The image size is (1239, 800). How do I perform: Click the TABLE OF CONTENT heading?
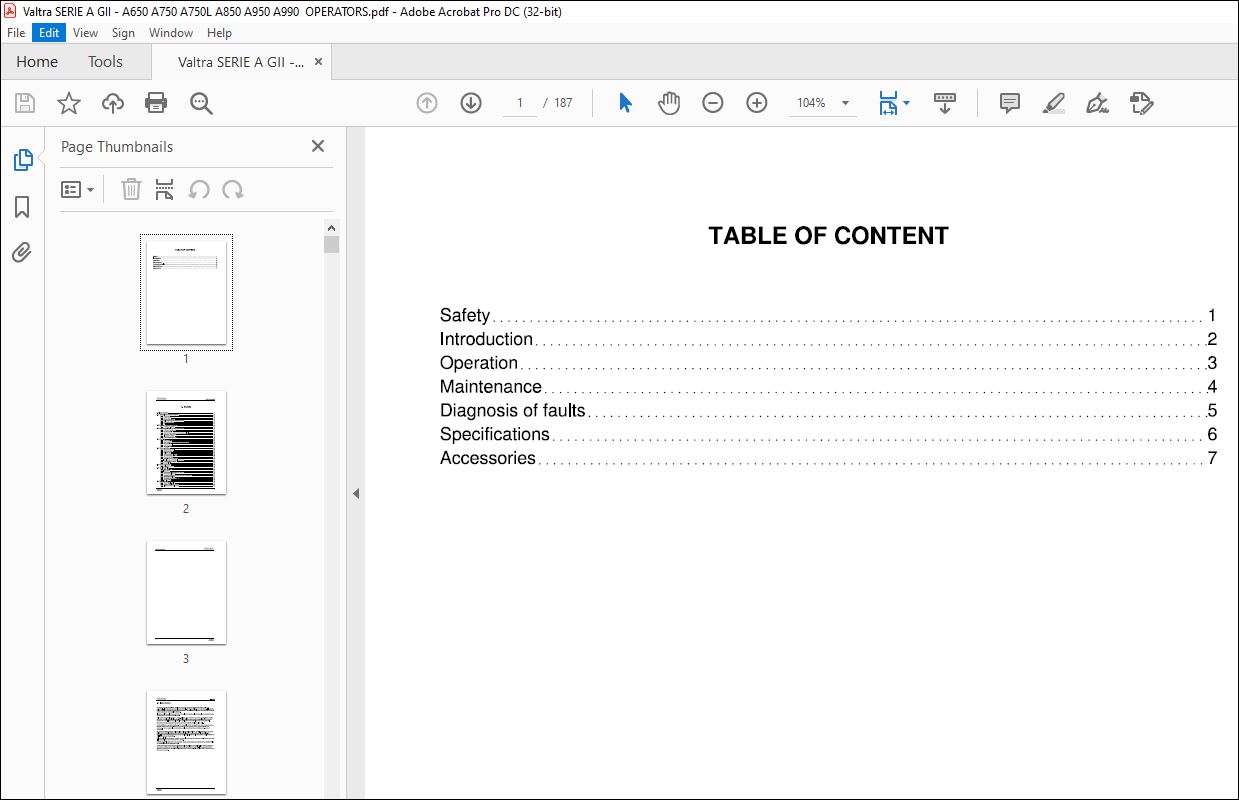coord(828,236)
